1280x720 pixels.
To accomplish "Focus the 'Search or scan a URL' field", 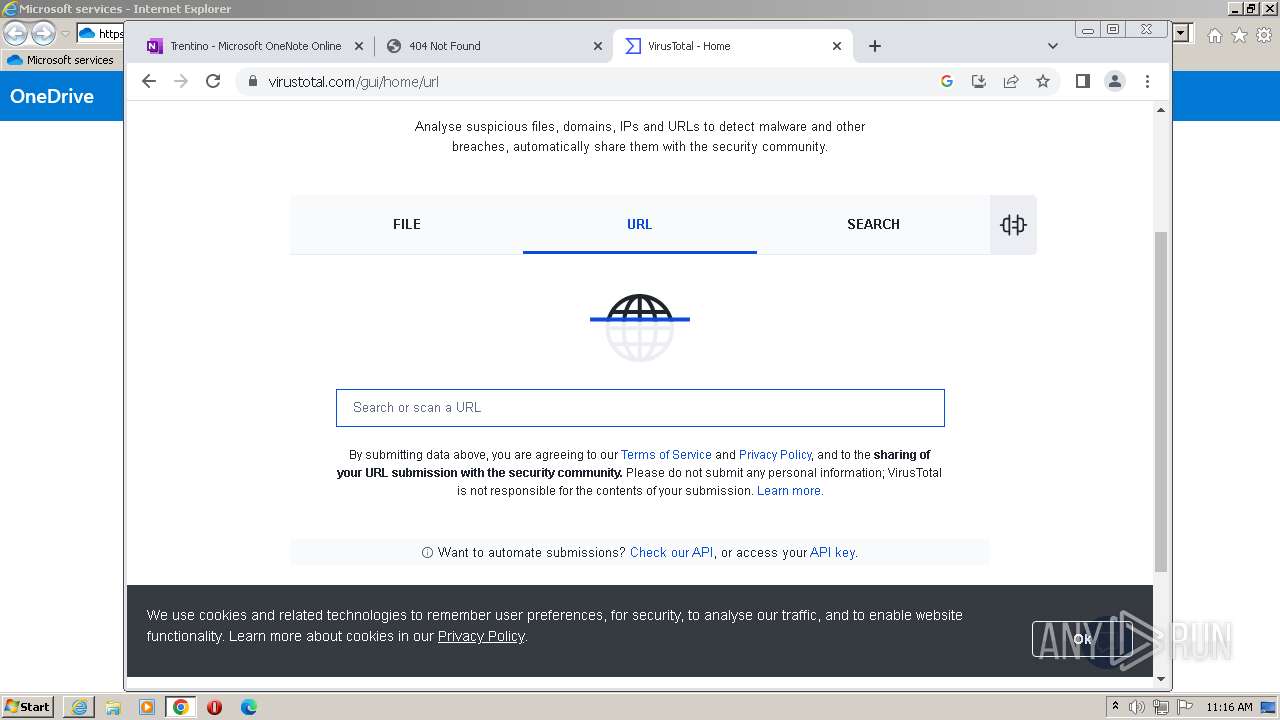I will click(640, 408).
